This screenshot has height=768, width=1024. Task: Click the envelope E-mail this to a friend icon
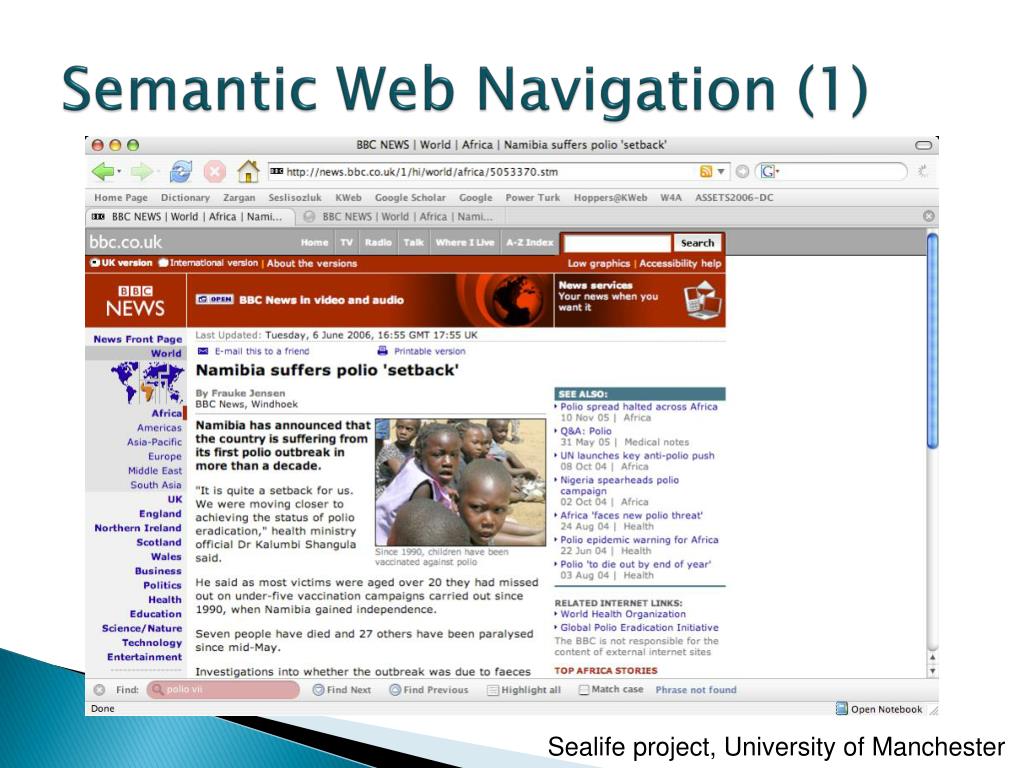pyautogui.click(x=202, y=352)
